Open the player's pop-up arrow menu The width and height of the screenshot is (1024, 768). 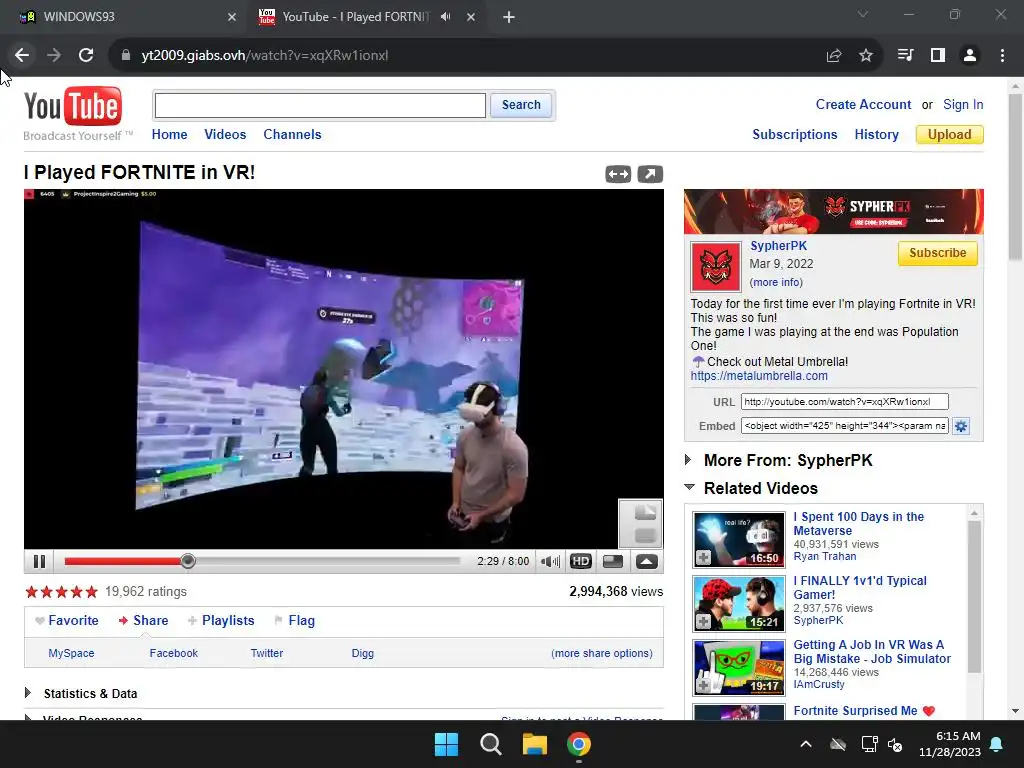pos(647,562)
